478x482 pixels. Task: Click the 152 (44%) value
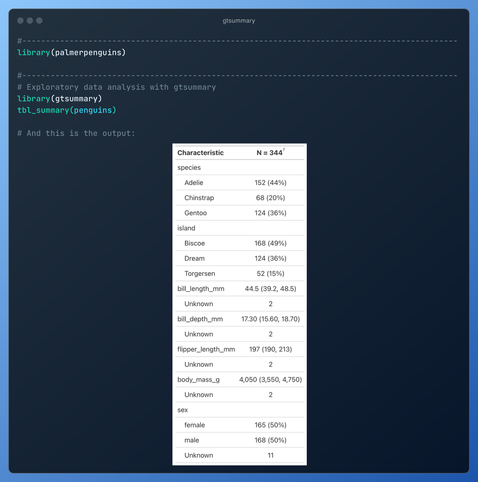(270, 183)
